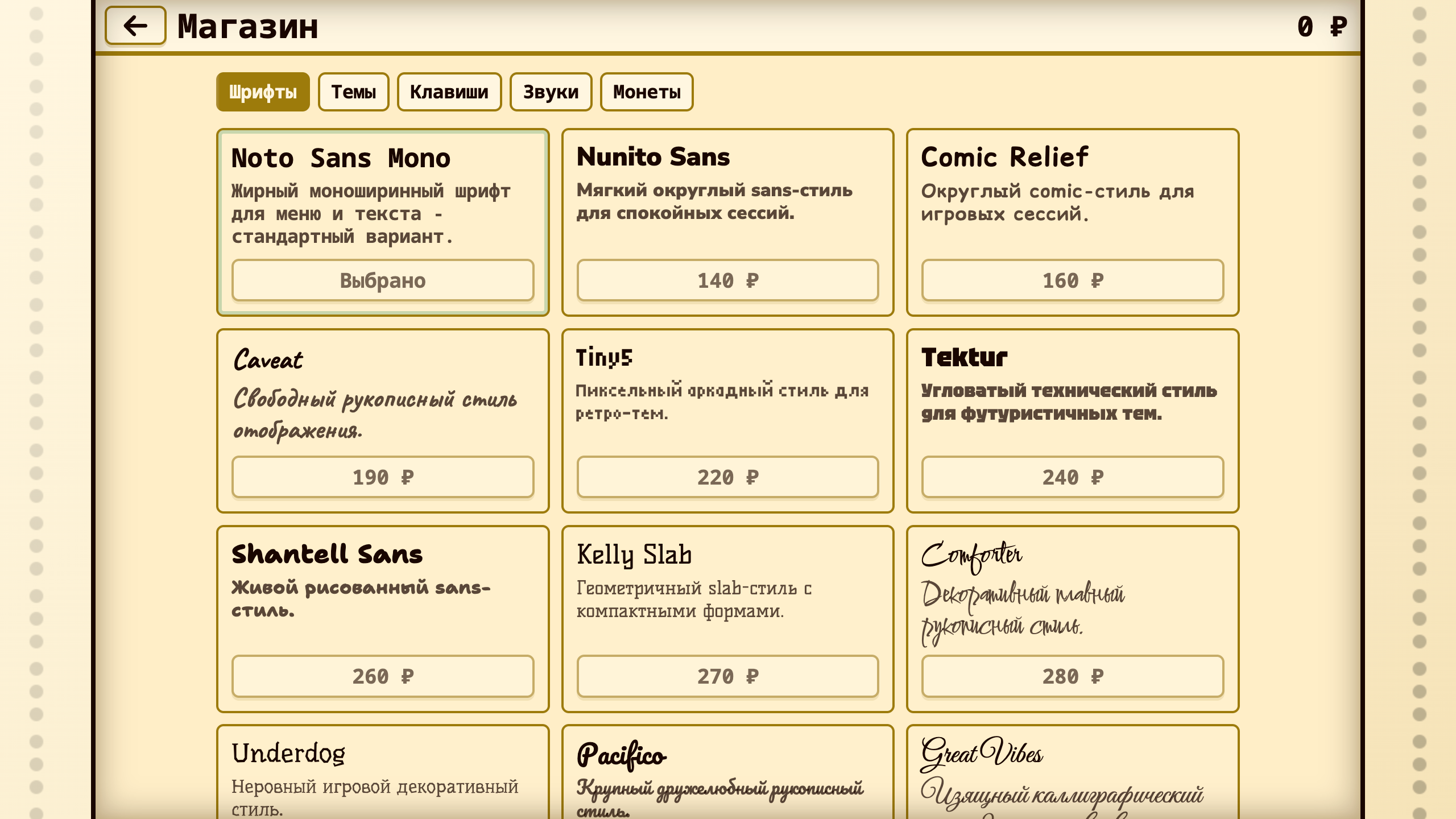Buy Tektur font for 240 ₽
Image resolution: width=1456 pixels, height=819 pixels.
[1073, 477]
